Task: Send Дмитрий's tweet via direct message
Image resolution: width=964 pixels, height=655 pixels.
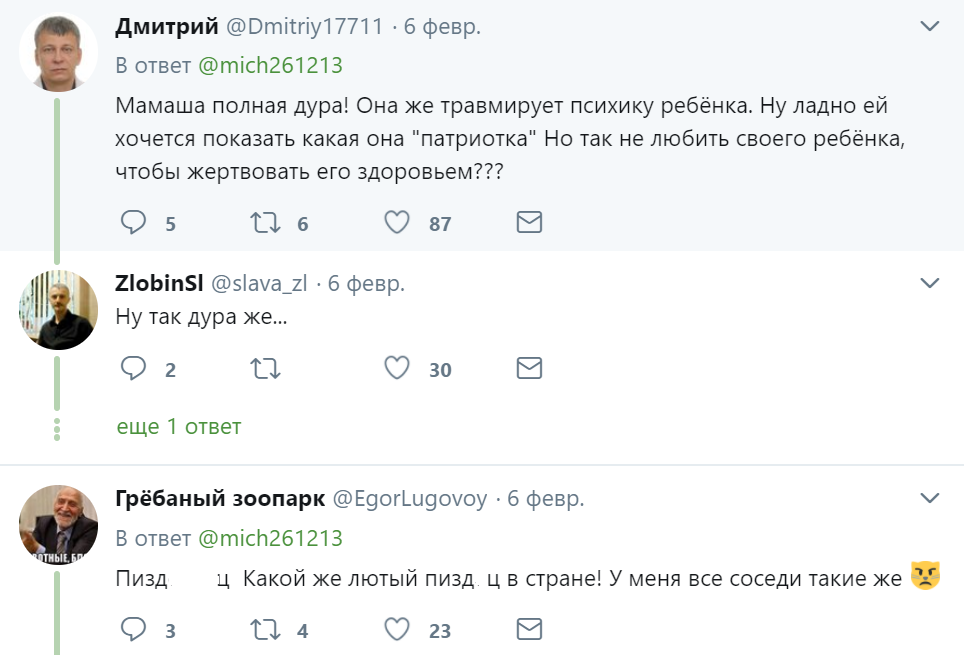Action: tap(529, 222)
